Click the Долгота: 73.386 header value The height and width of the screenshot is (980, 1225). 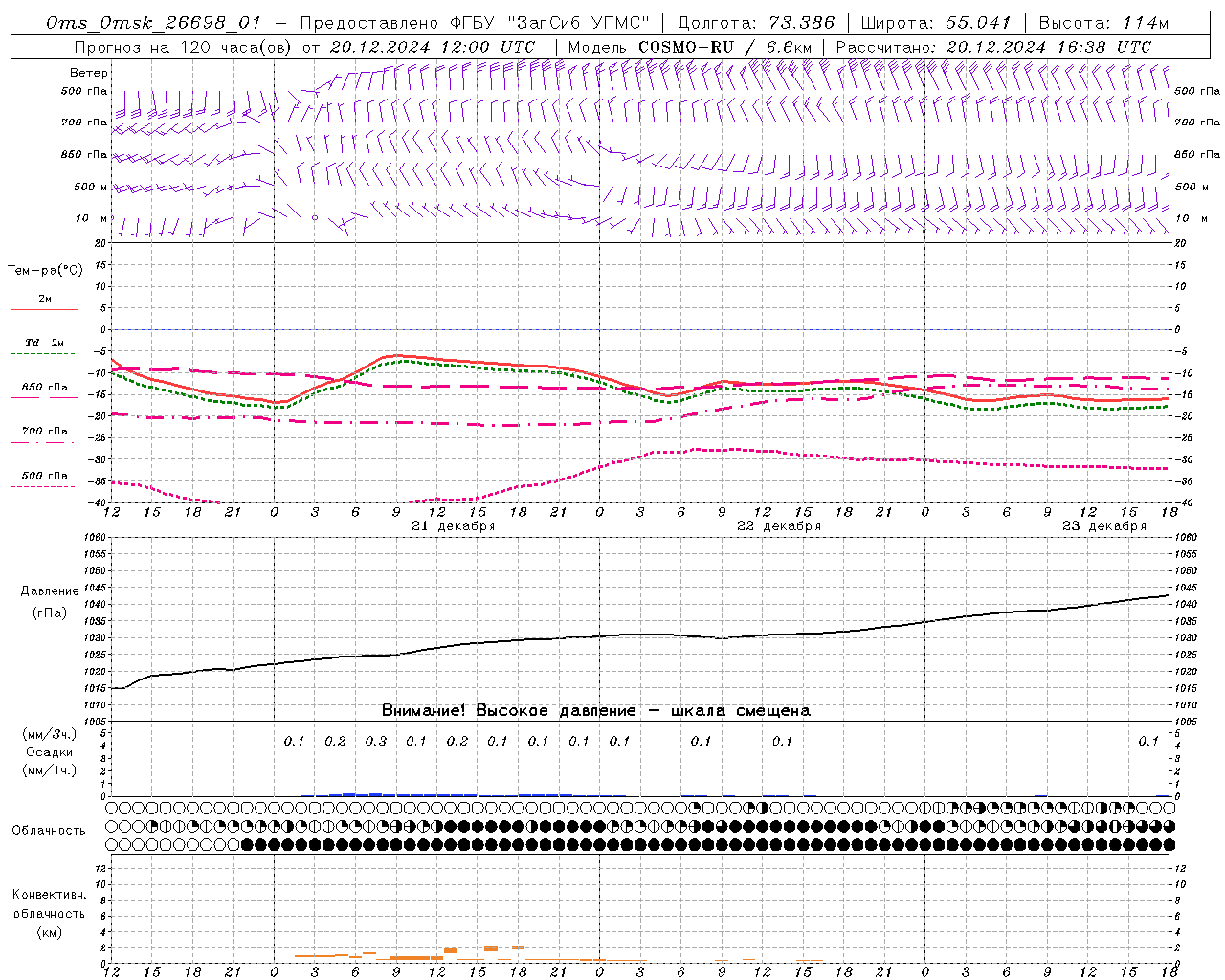756,23
